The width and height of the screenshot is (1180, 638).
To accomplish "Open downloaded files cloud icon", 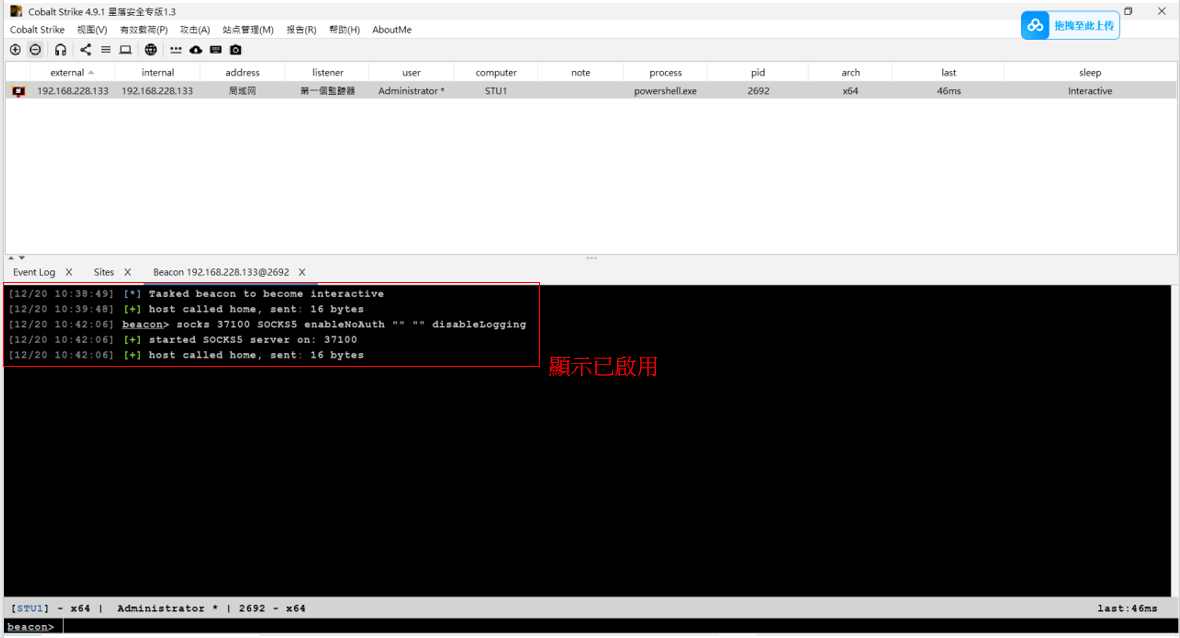I will 196,50.
